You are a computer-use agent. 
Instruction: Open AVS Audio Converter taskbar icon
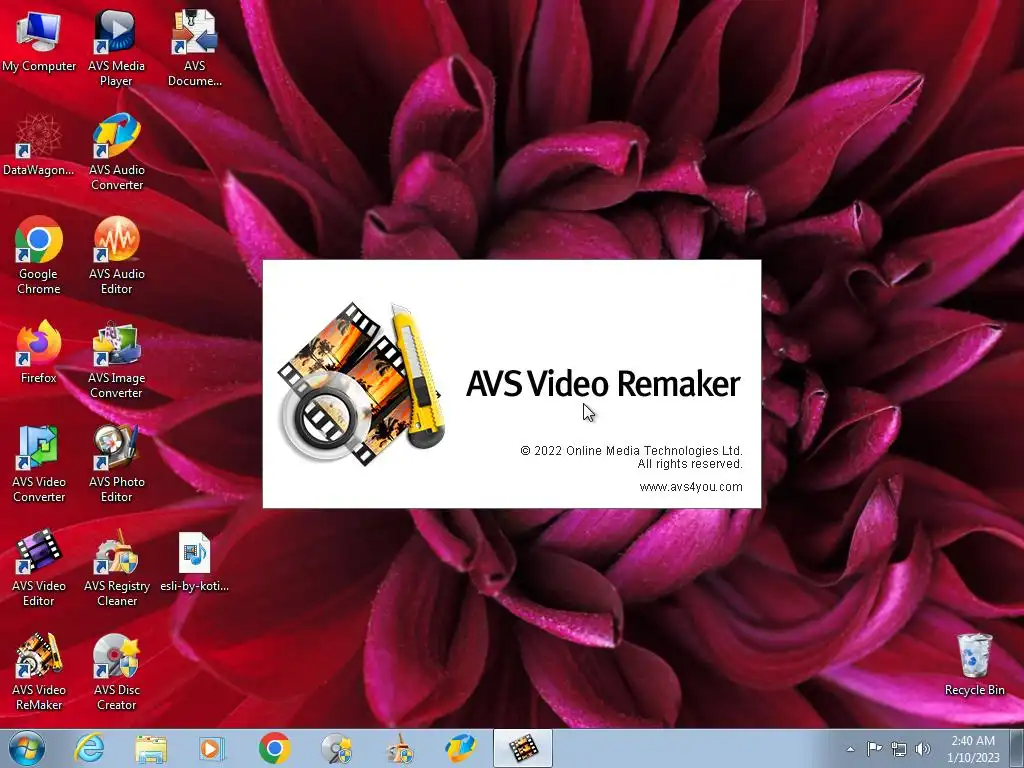tap(460, 748)
